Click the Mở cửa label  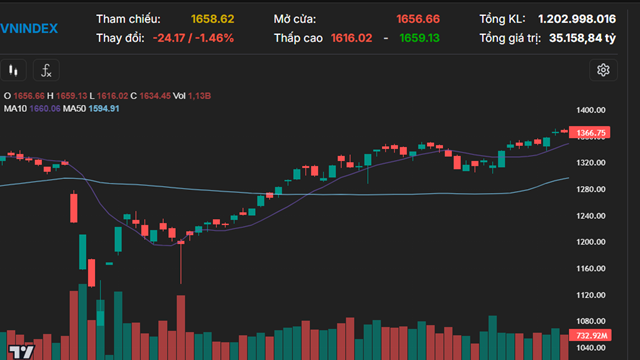coord(295,19)
